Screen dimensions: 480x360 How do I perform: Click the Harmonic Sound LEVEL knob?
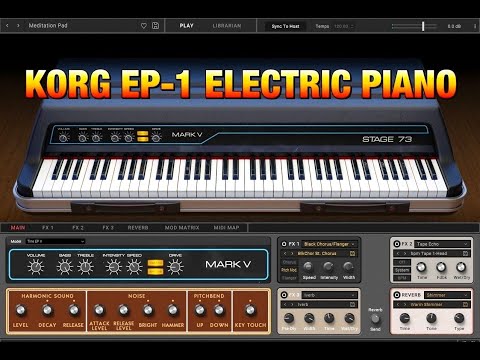[x=21, y=310]
